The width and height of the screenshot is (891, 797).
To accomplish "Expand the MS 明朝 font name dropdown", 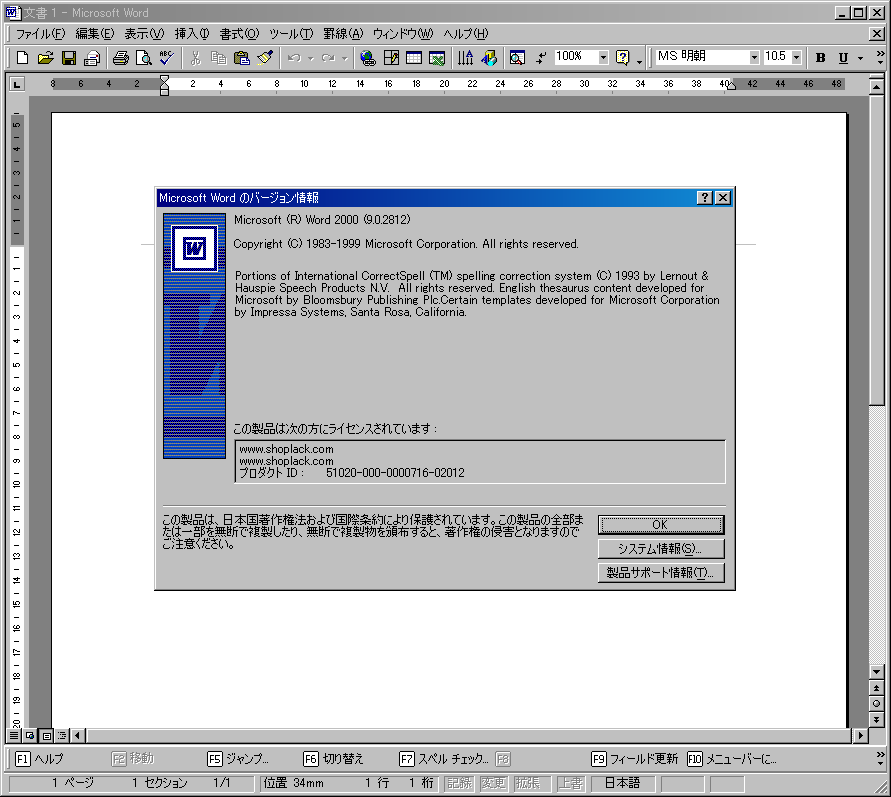I will 754,58.
